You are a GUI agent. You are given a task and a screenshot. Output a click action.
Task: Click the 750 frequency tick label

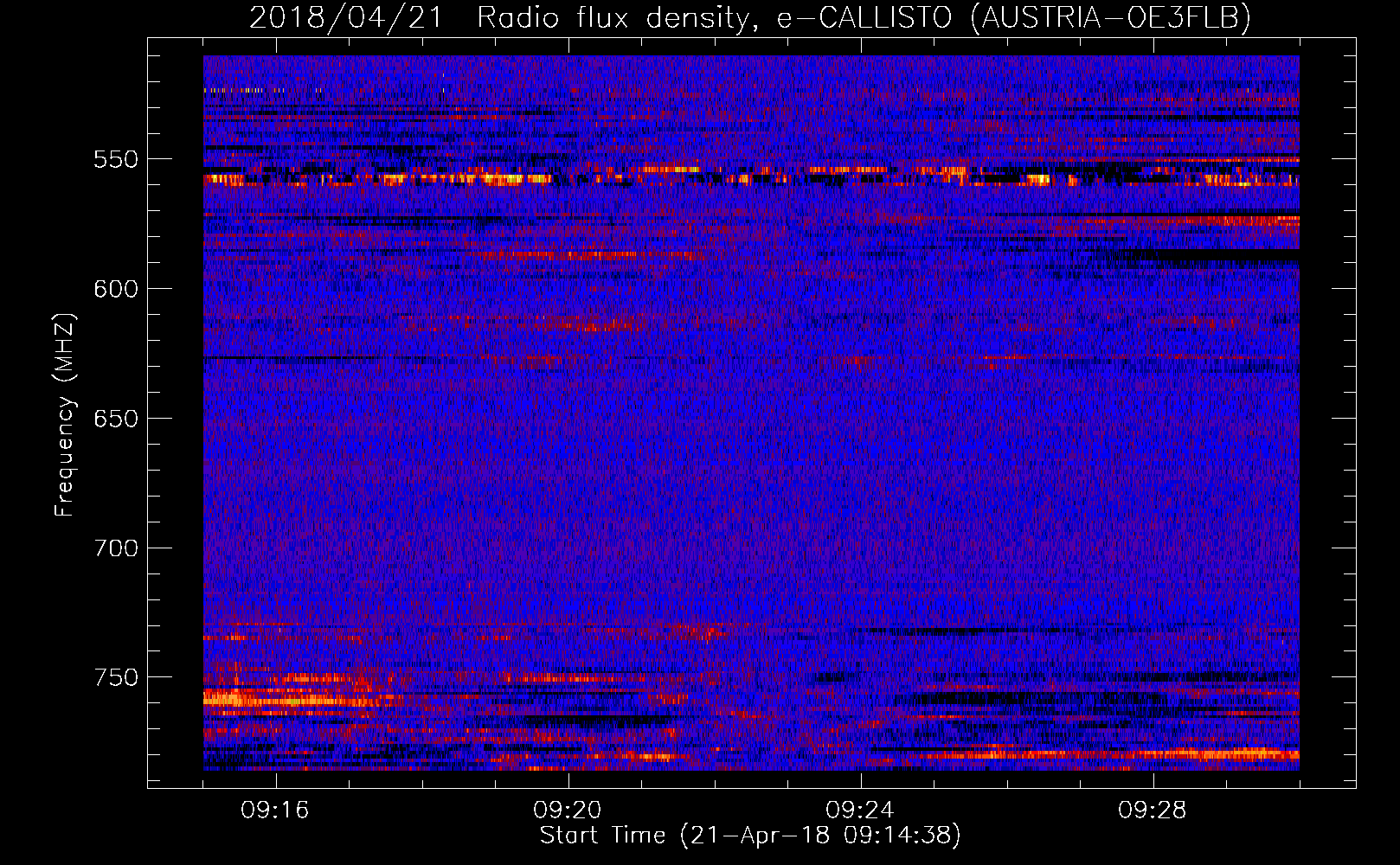tap(116, 678)
